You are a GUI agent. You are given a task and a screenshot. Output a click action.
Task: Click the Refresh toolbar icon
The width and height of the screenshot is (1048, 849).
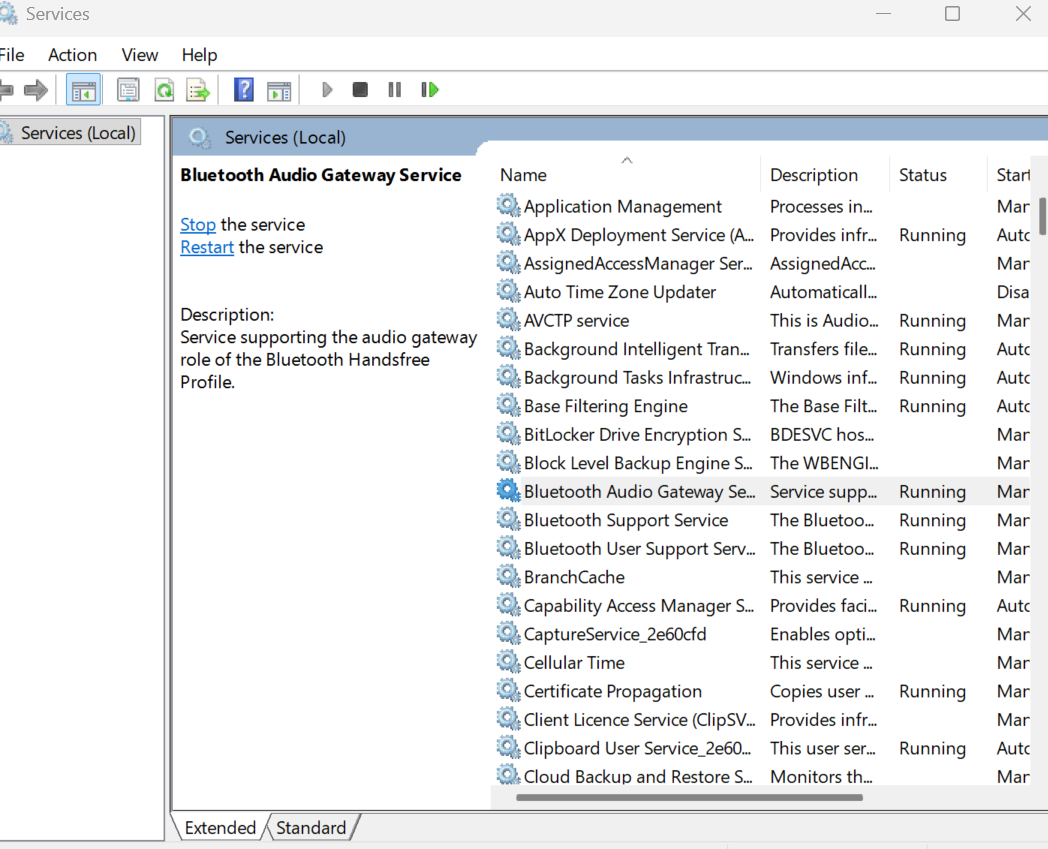pyautogui.click(x=164, y=90)
